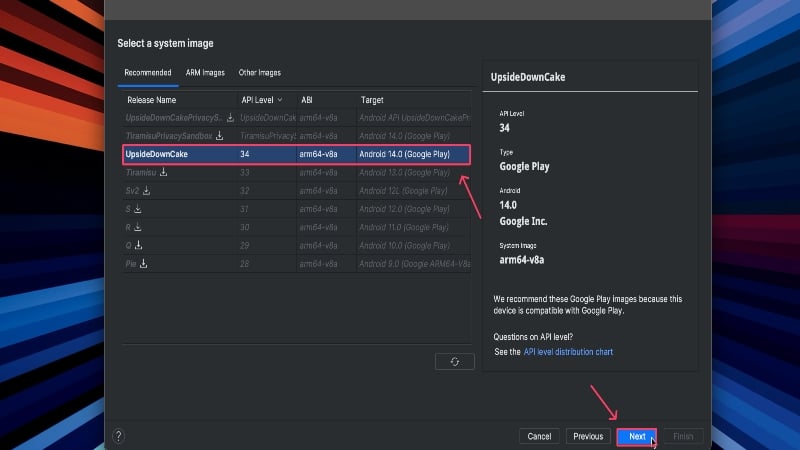The height and width of the screenshot is (450, 800).
Task: Select the UpsideDownCakePrivacySandbox row name
Action: 173,118
